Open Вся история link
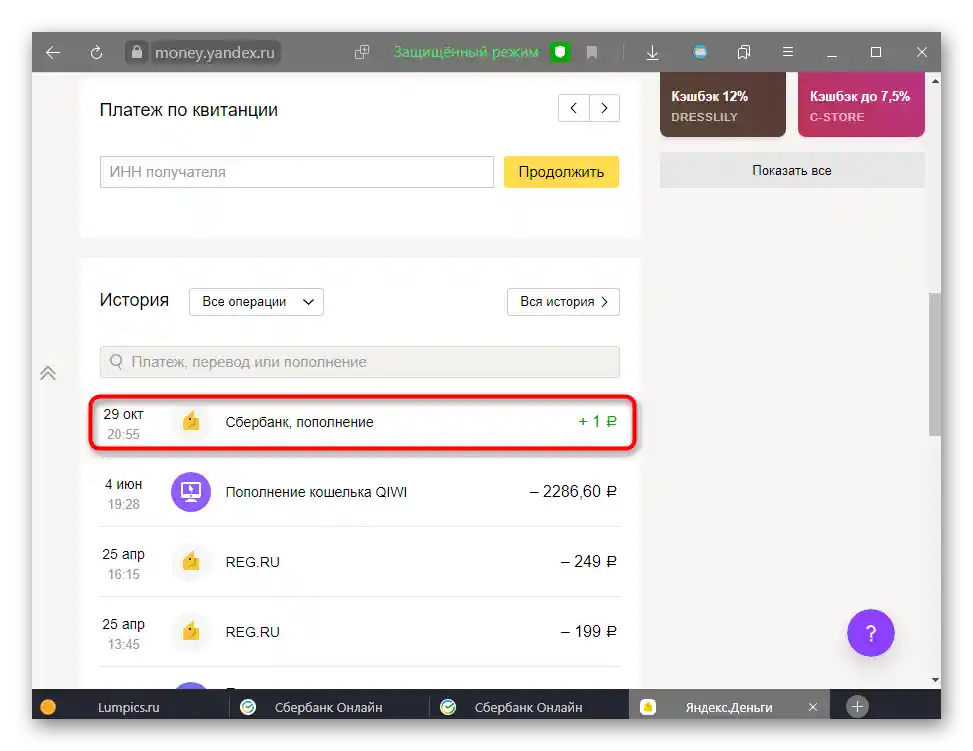This screenshot has width=973, height=751. [x=563, y=302]
